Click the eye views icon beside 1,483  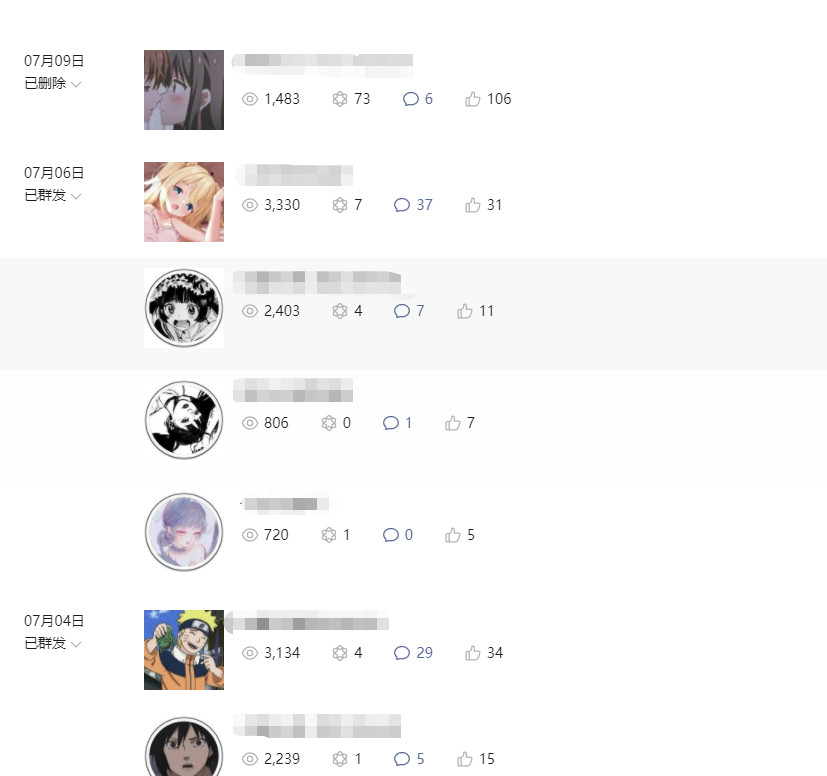249,99
